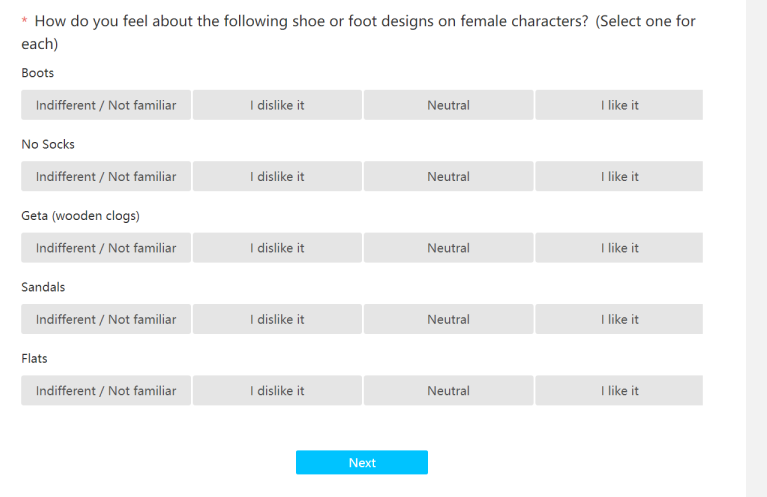Select 'Indifferent / Not familiar' for Flats
Image resolution: width=767 pixels, height=497 pixels.
click(106, 390)
